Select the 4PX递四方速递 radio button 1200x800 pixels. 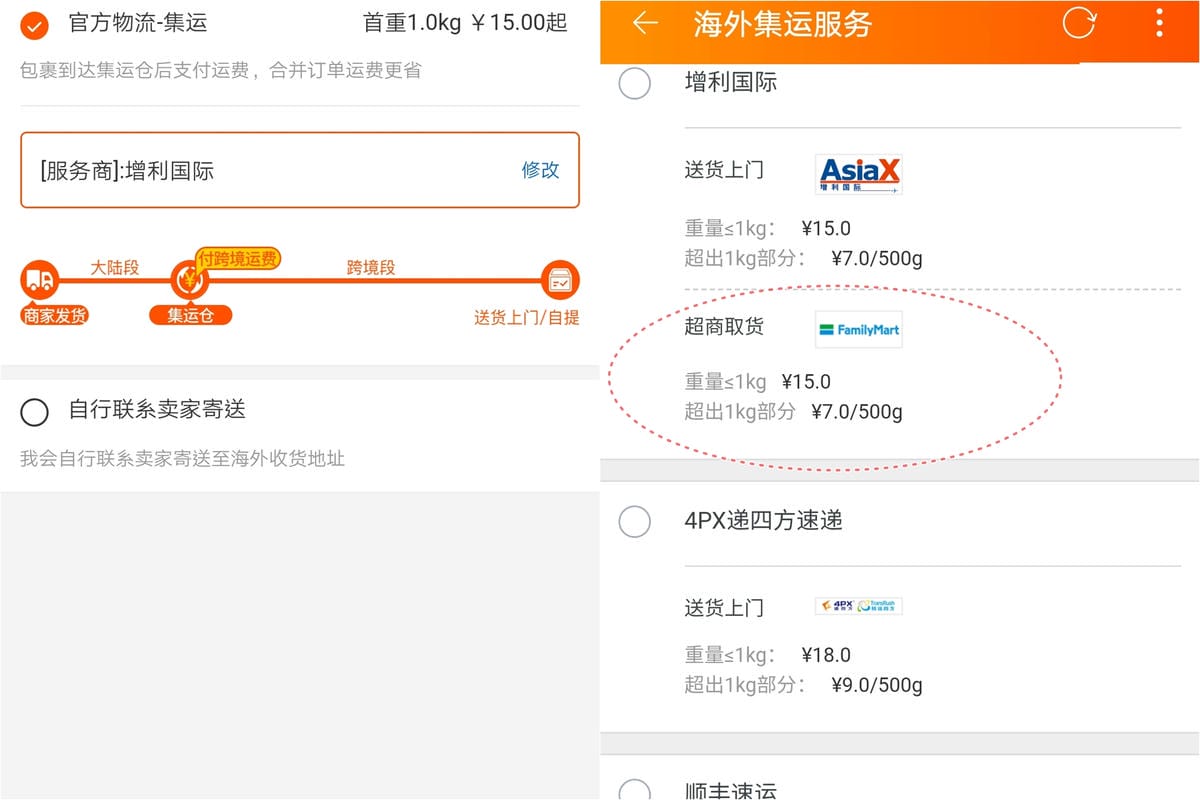coord(635,522)
